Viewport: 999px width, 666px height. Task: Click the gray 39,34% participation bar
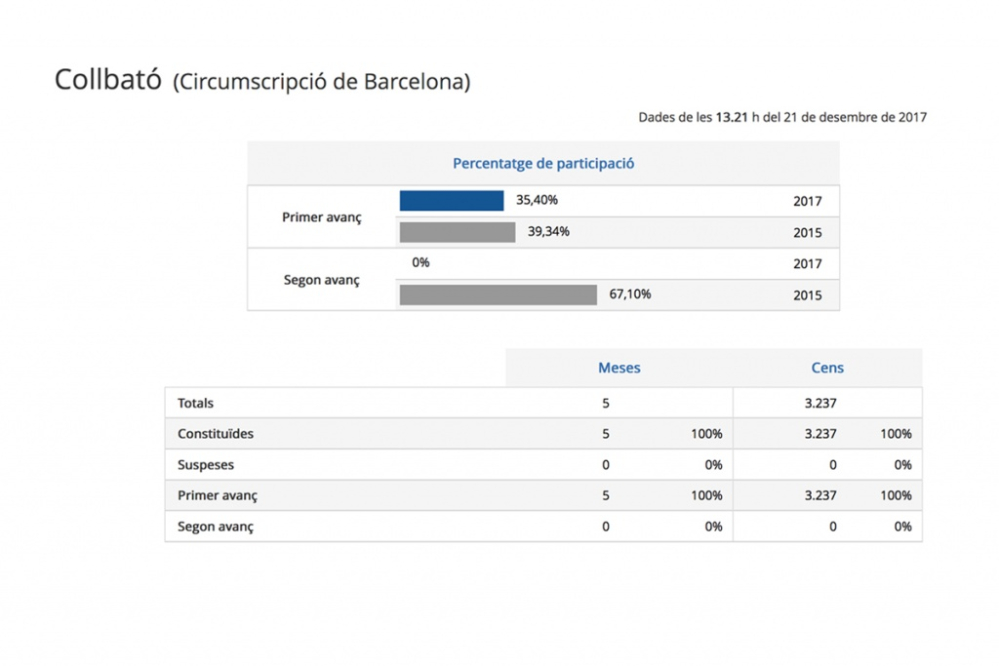tap(457, 232)
